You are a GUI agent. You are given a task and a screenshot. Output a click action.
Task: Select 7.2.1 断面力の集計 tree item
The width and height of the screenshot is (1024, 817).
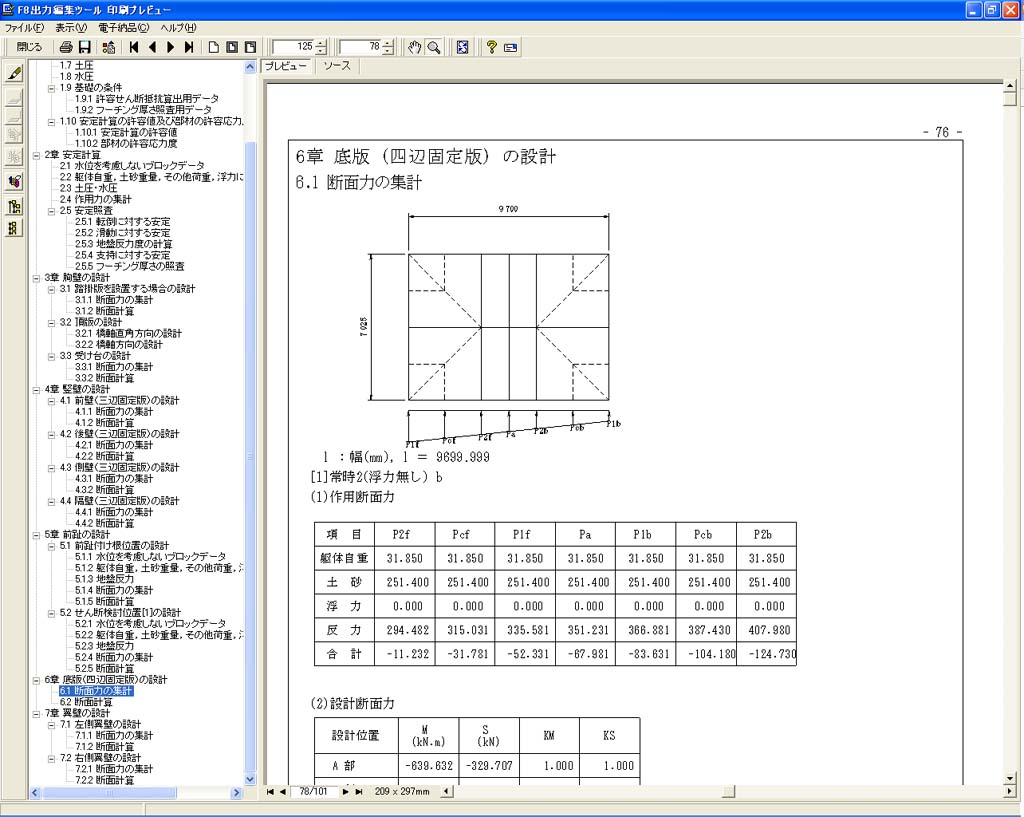point(114,769)
